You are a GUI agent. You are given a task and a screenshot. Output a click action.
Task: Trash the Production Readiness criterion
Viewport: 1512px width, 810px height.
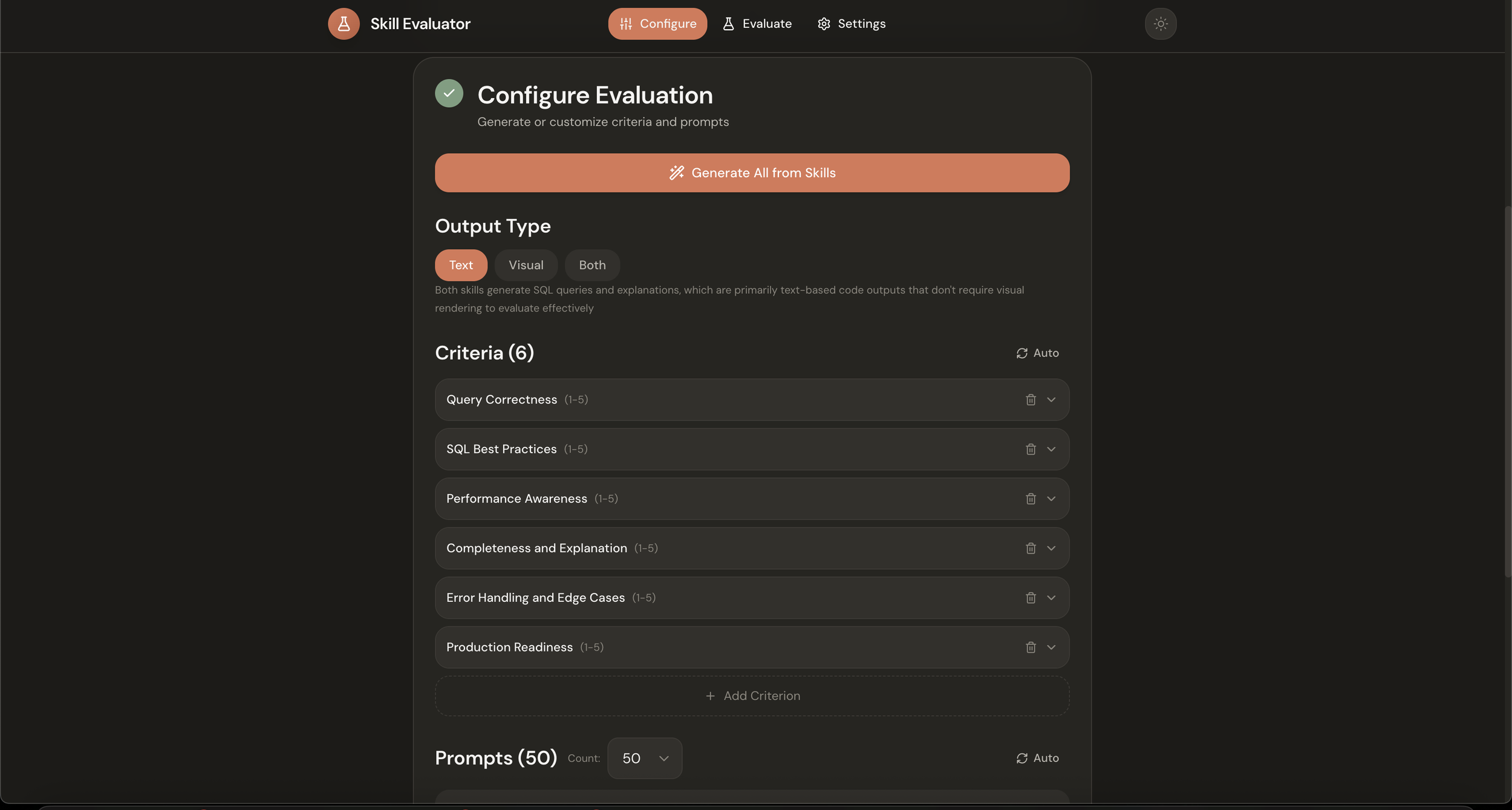point(1031,647)
